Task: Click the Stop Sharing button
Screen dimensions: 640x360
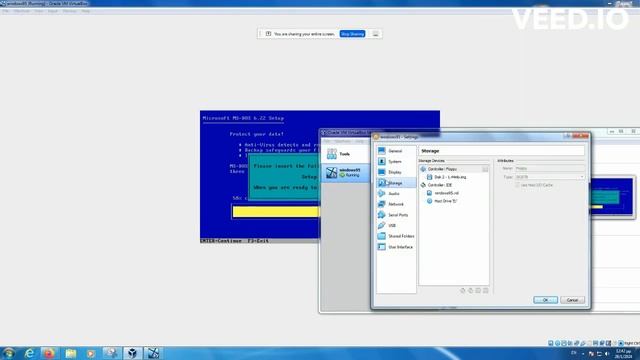Action: 352,34
